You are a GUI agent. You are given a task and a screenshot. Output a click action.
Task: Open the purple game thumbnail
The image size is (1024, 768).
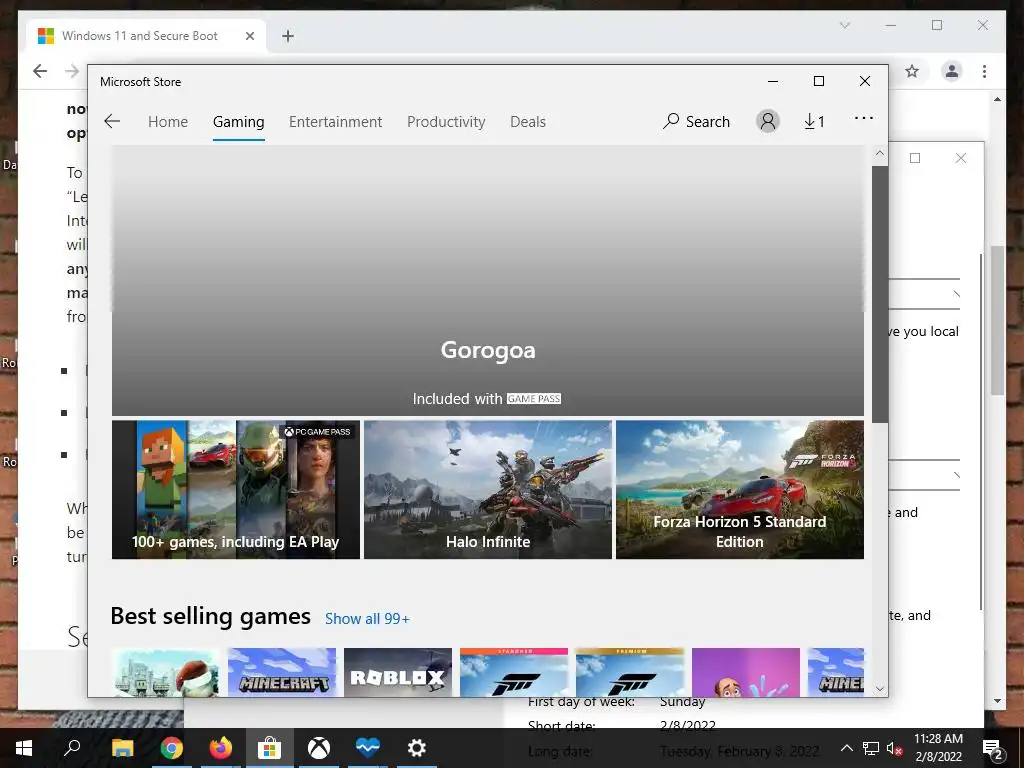pyautogui.click(x=746, y=672)
